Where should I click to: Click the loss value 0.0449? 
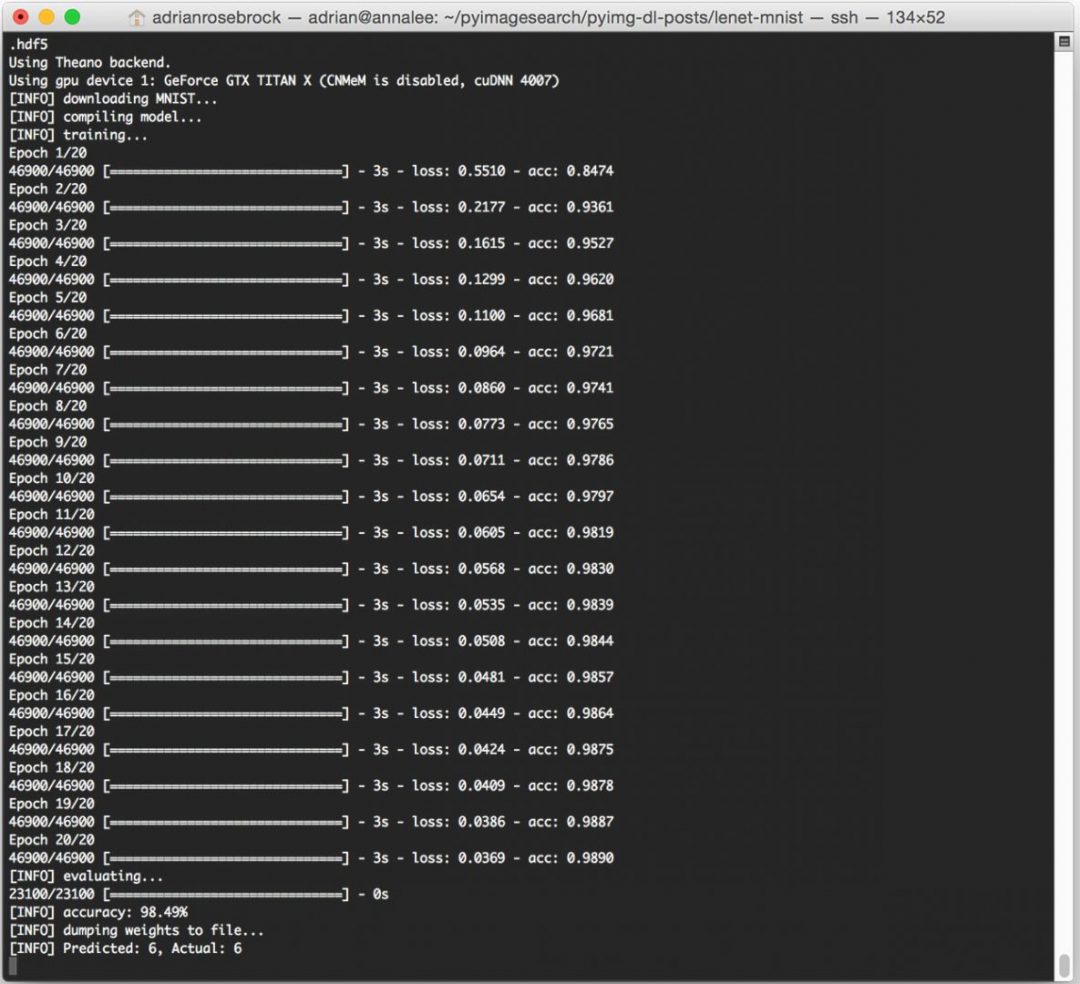[x=481, y=713]
